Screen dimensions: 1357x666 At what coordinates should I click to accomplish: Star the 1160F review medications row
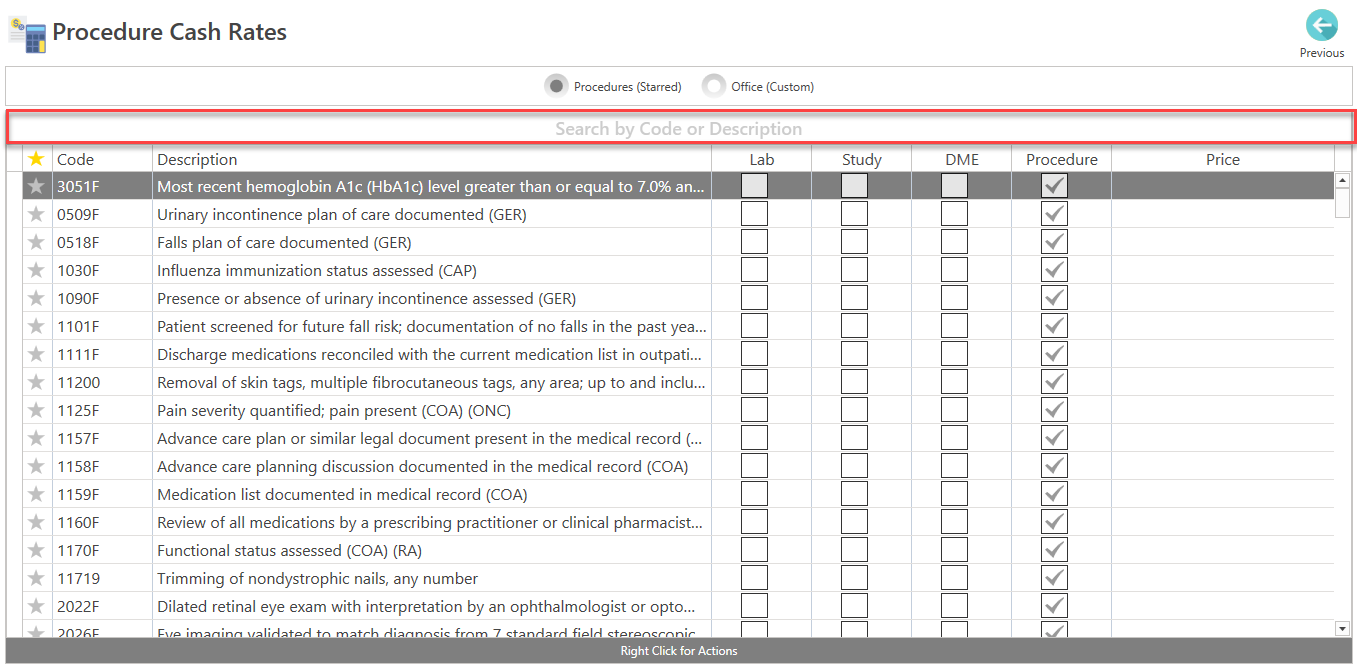37,522
